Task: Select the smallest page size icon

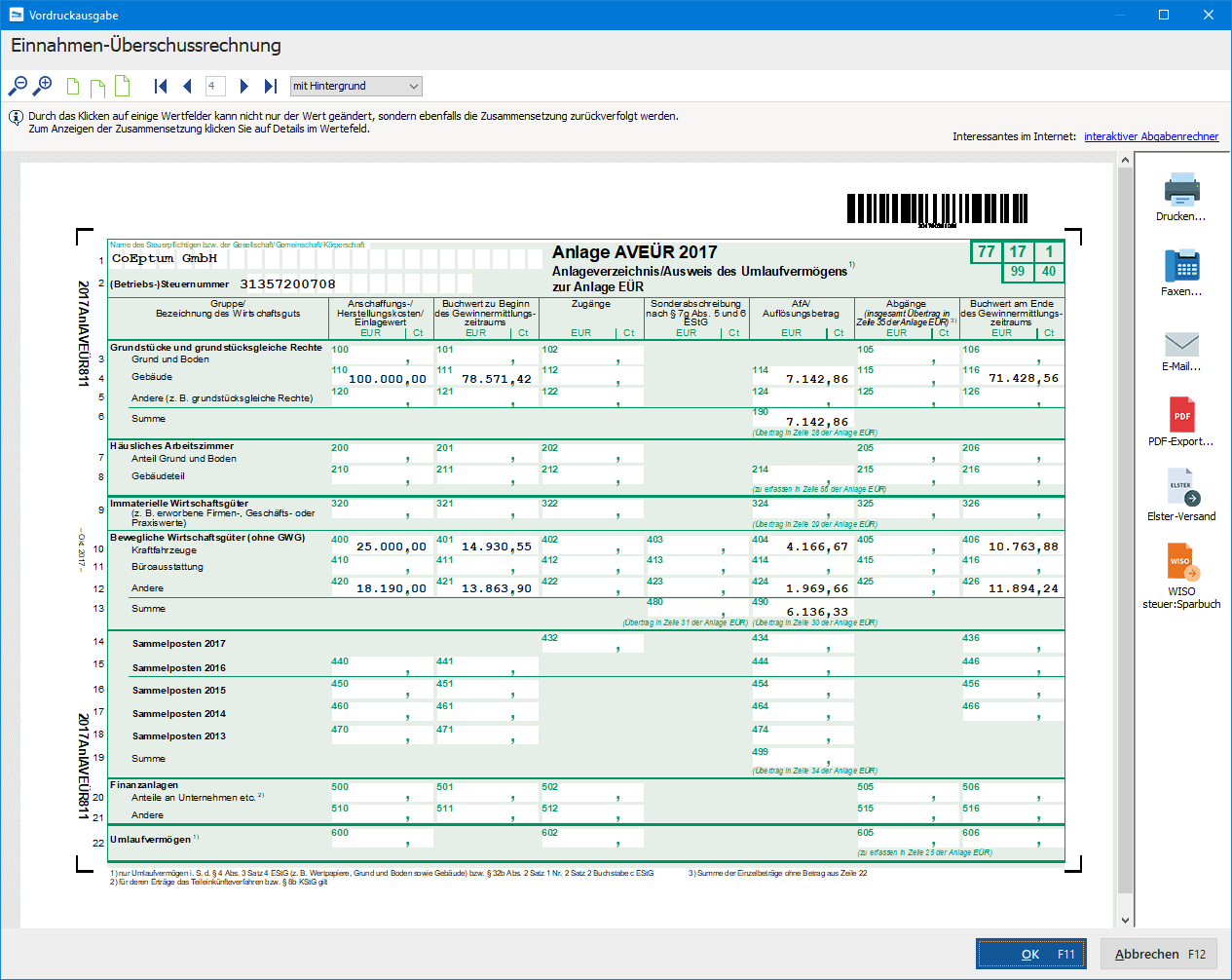Action: click(73, 87)
